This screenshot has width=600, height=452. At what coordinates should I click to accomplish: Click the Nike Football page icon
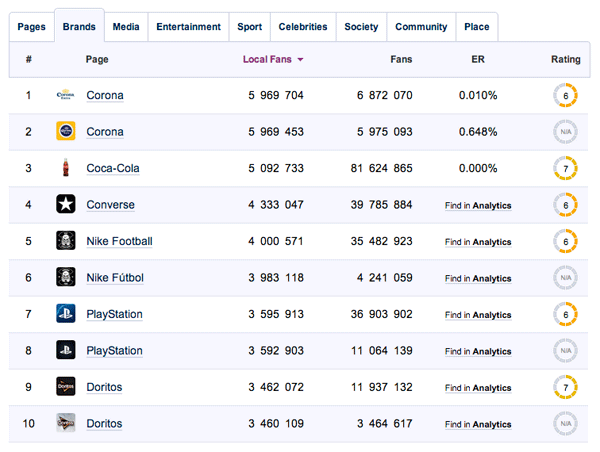point(65,240)
